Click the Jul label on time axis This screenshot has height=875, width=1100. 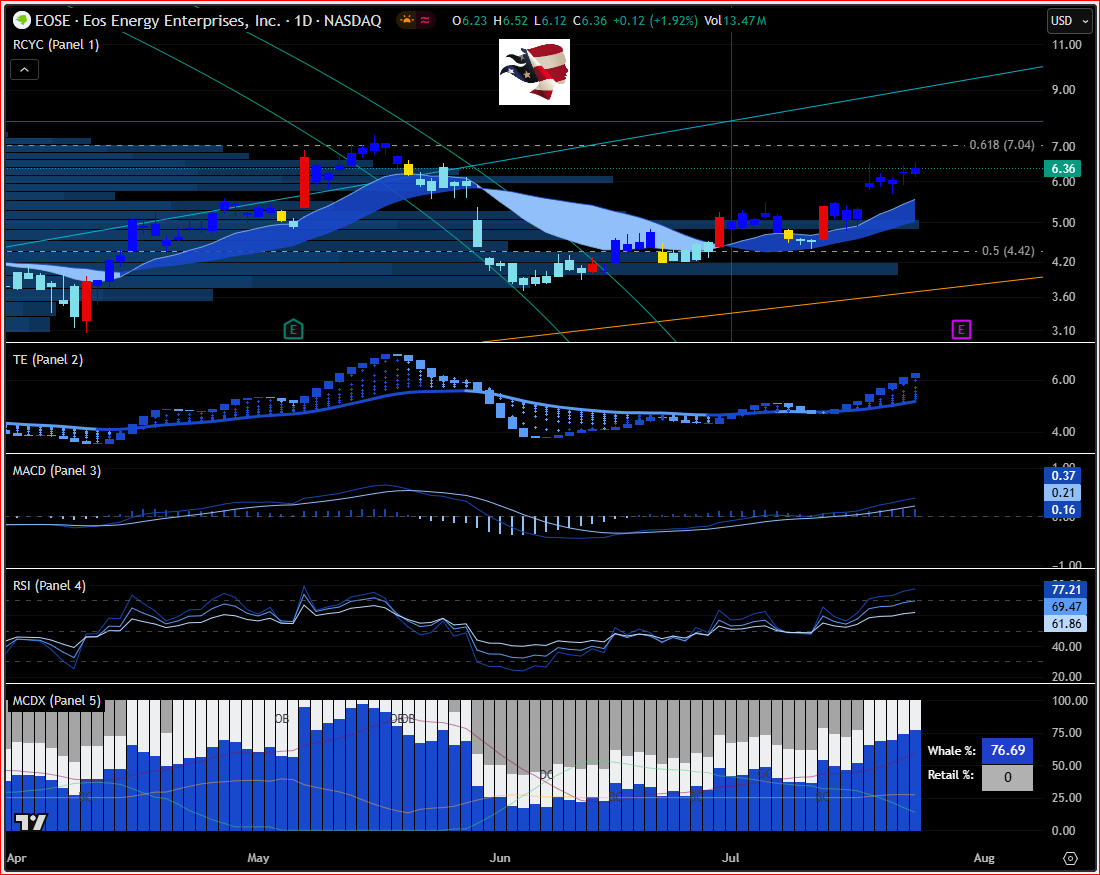pos(730,857)
